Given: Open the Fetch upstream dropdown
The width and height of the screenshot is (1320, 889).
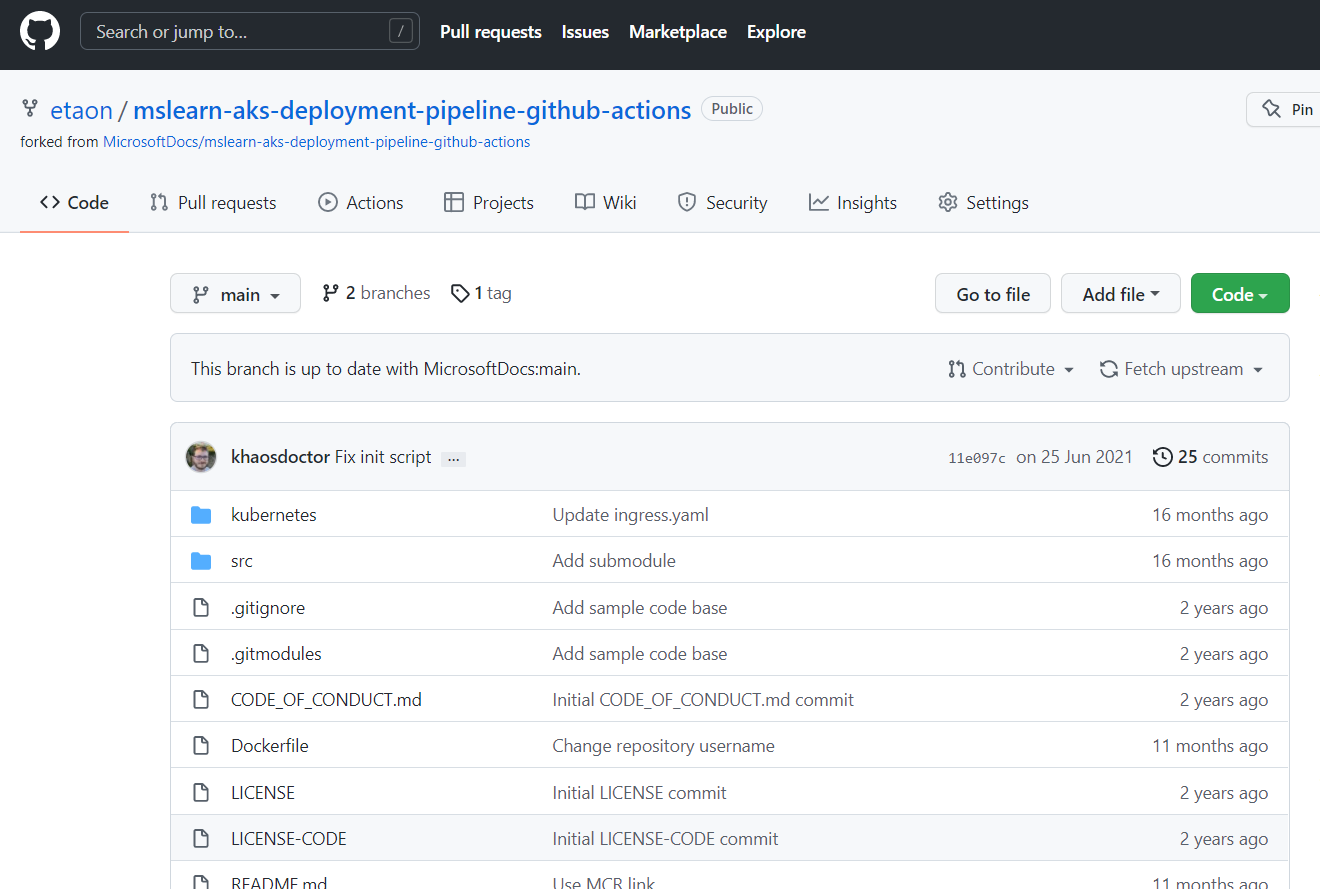Looking at the screenshot, I should (1181, 369).
